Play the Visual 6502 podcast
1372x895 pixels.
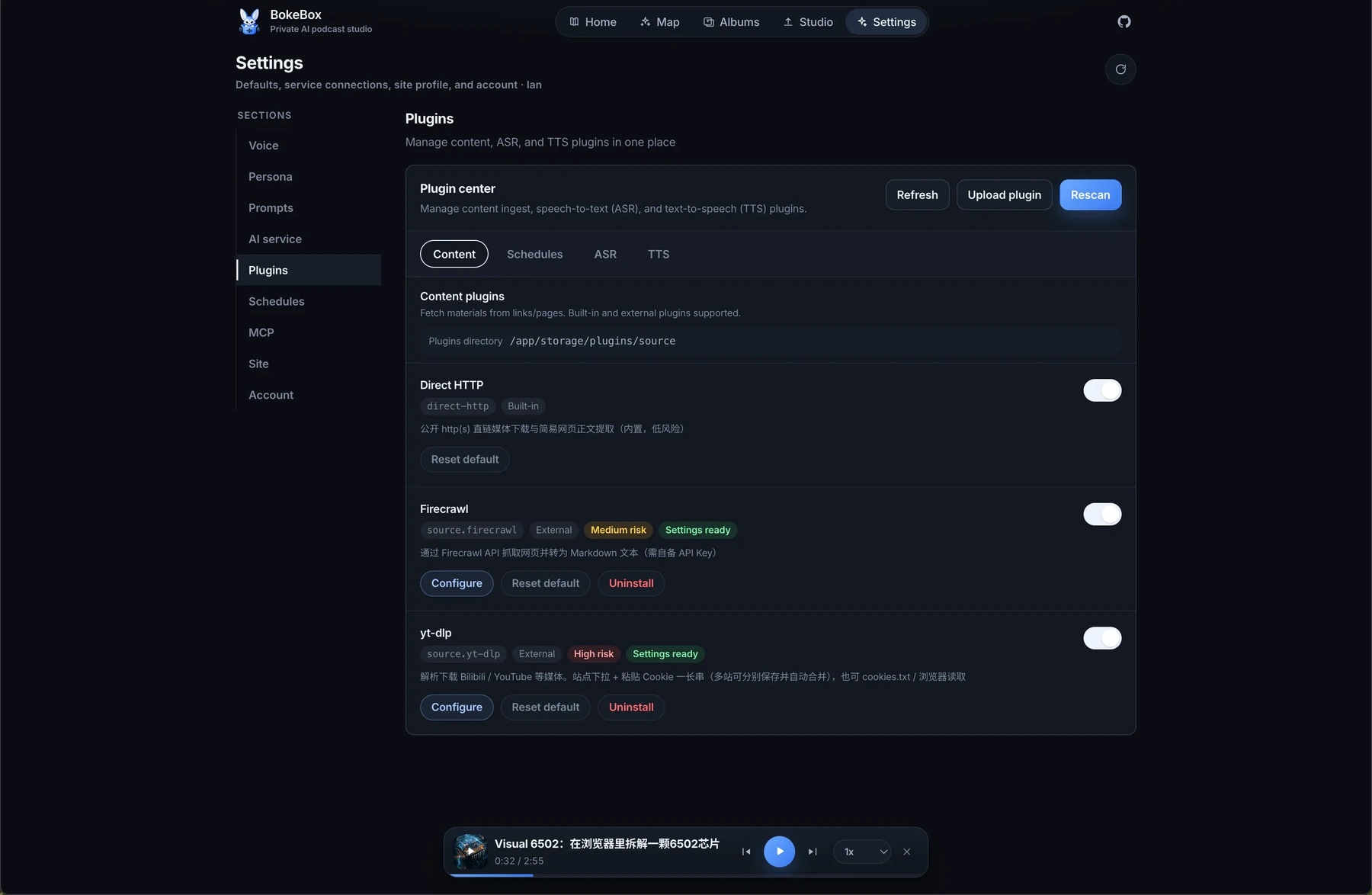[x=779, y=852]
